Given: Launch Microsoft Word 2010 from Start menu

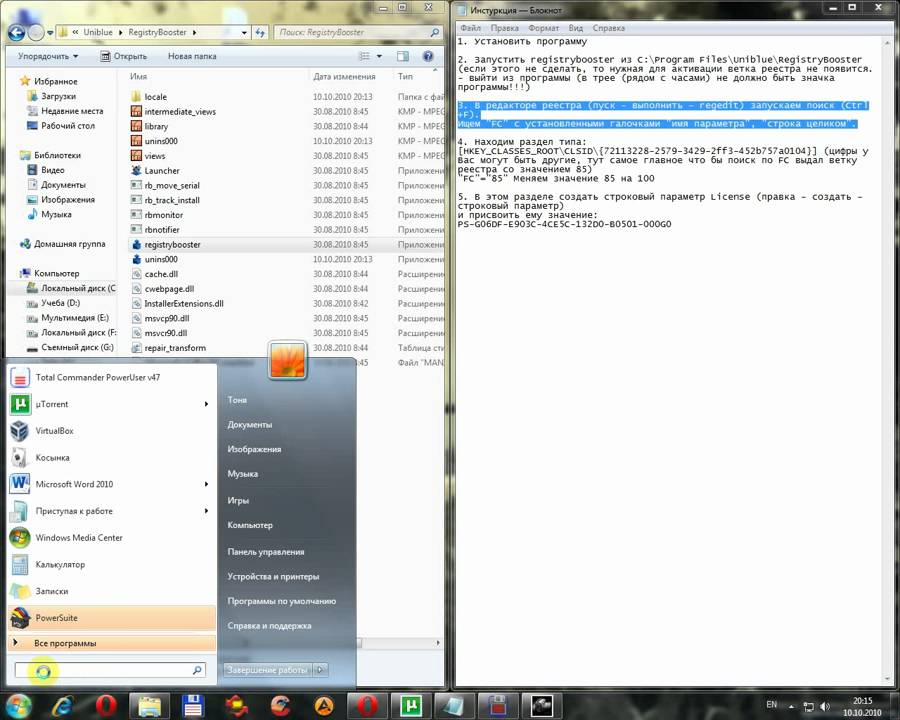Looking at the screenshot, I should (103, 484).
